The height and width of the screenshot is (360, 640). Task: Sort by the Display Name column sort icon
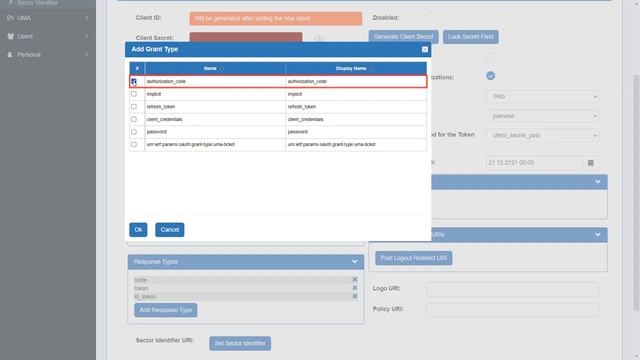click(x=371, y=69)
